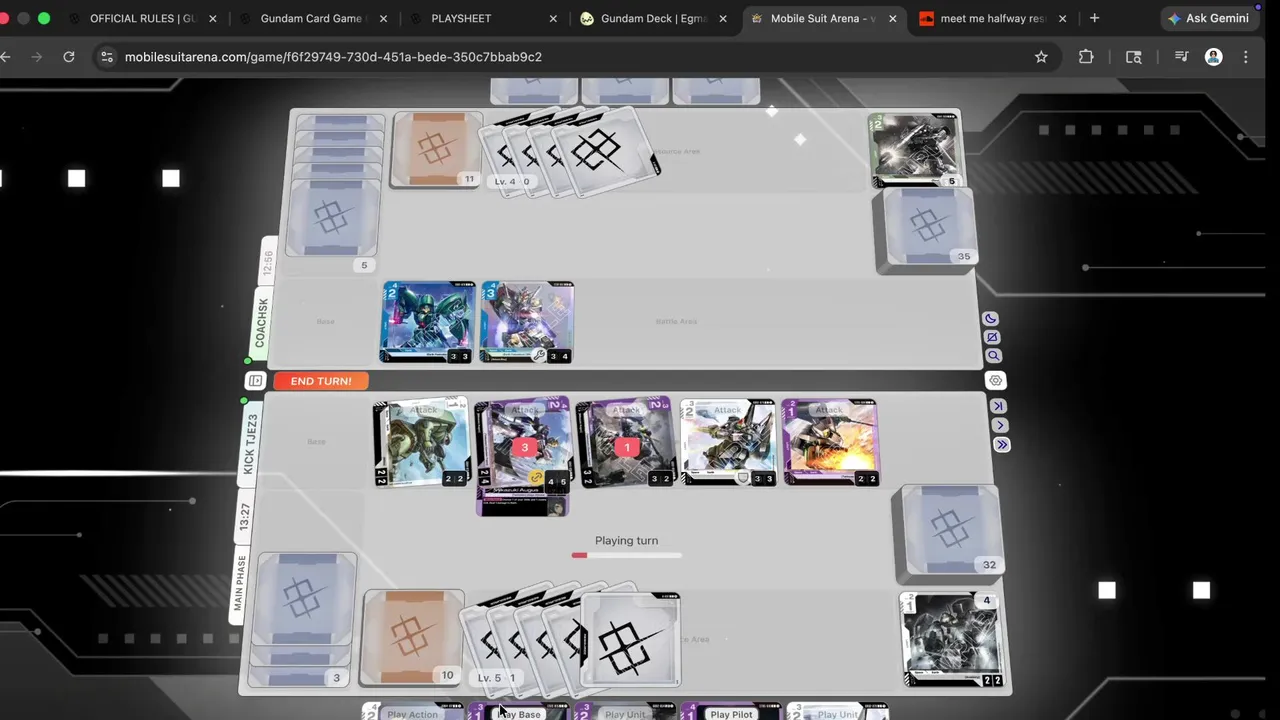
Task: Select the green Zaku unit card in my battle area
Action: [420, 442]
